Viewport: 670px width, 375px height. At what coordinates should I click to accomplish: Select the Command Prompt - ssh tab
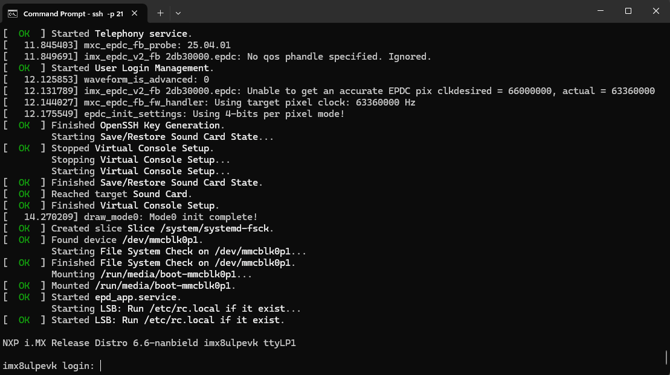(x=74, y=13)
